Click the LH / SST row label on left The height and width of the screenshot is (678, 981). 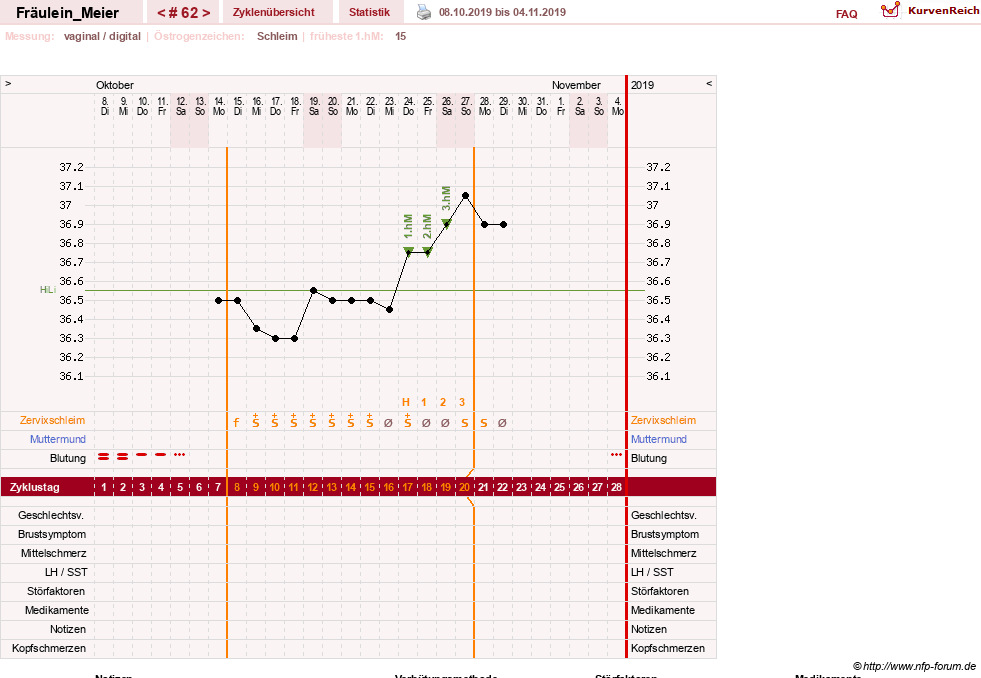tap(66, 572)
